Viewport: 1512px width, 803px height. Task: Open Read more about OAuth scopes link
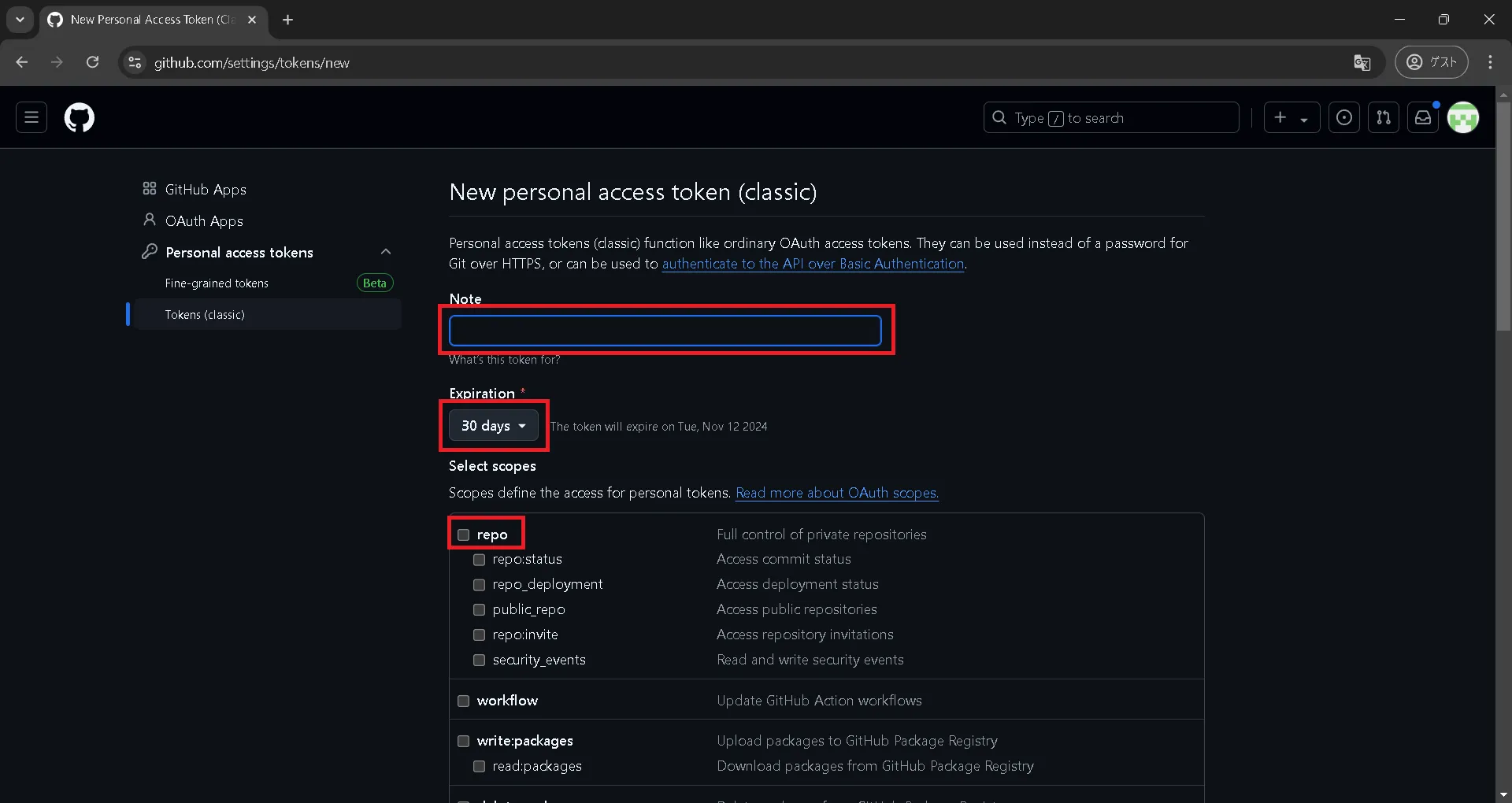pyautogui.click(x=837, y=493)
